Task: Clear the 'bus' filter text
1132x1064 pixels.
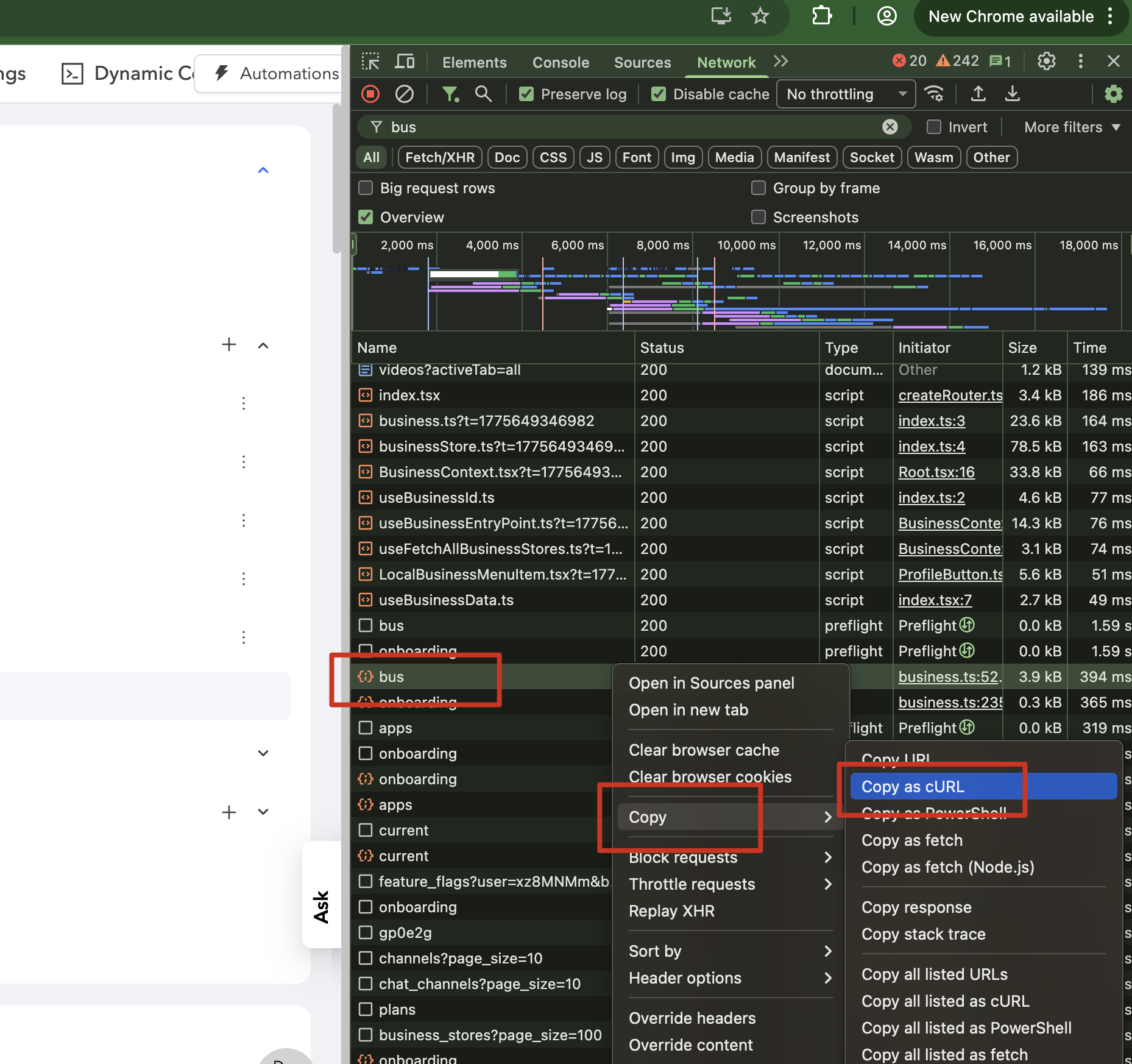Action: pos(890,127)
